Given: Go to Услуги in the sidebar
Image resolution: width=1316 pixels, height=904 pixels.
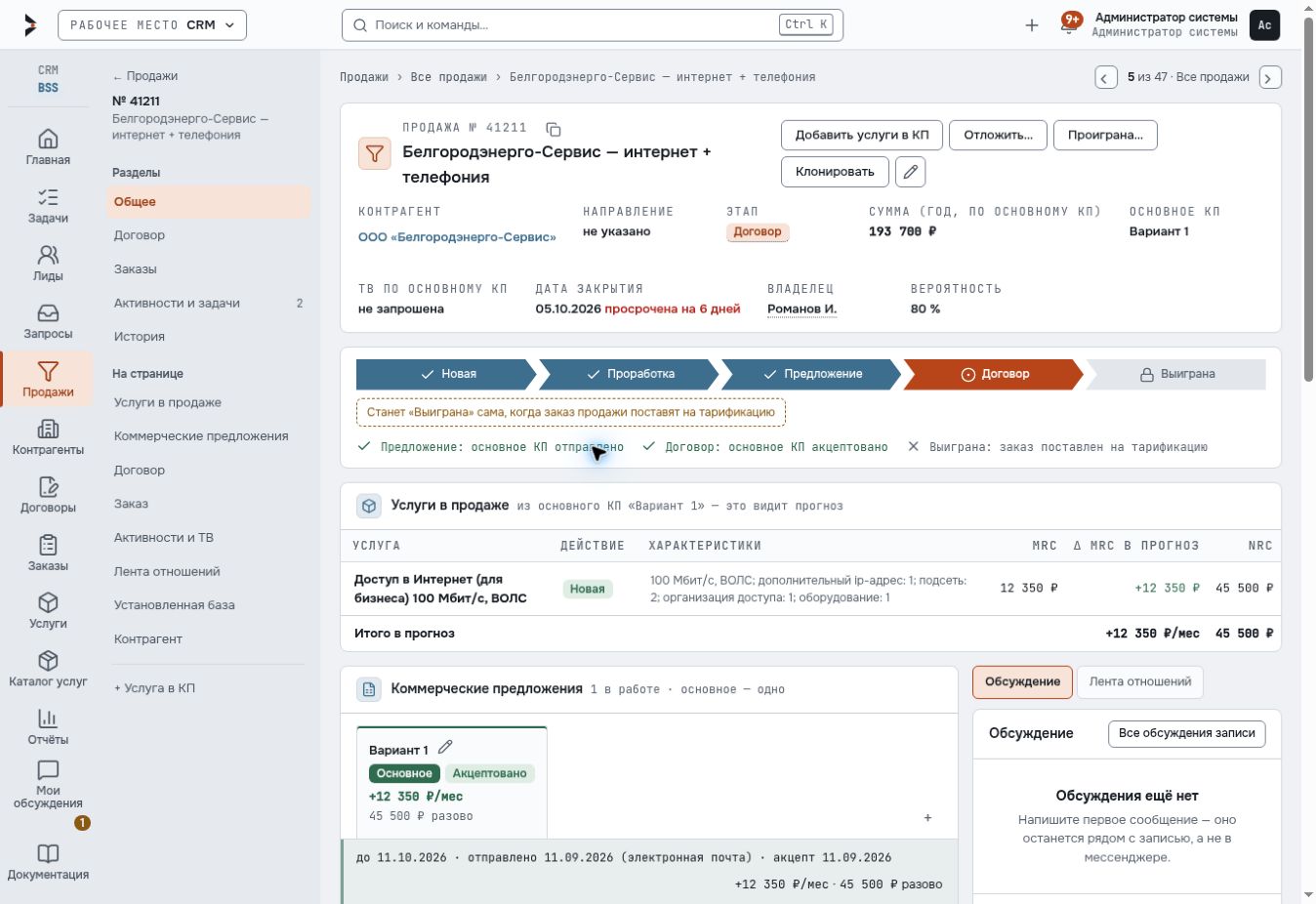Looking at the screenshot, I should click(x=48, y=610).
